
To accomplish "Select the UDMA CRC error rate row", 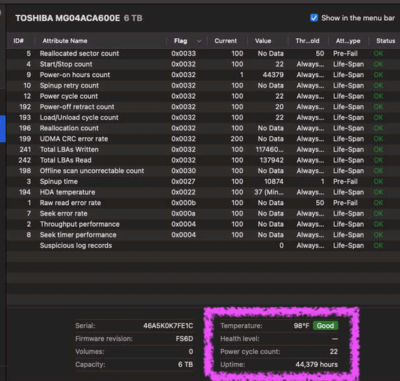I will (203, 139).
